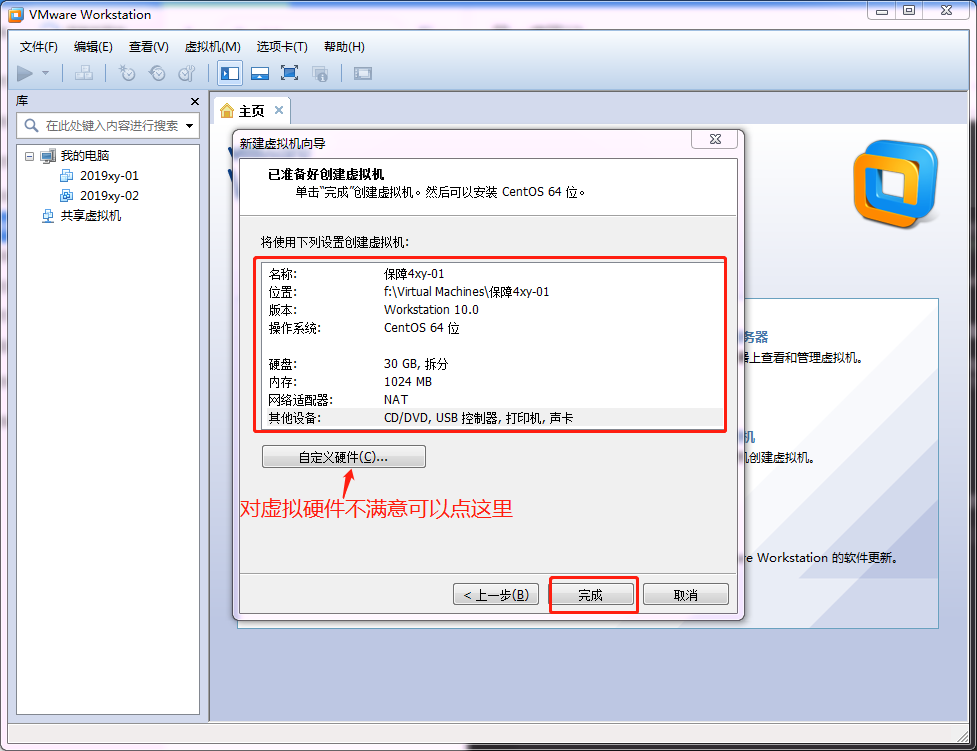Open the 选项卡(T) menu
This screenshot has width=977, height=751.
pos(282,47)
